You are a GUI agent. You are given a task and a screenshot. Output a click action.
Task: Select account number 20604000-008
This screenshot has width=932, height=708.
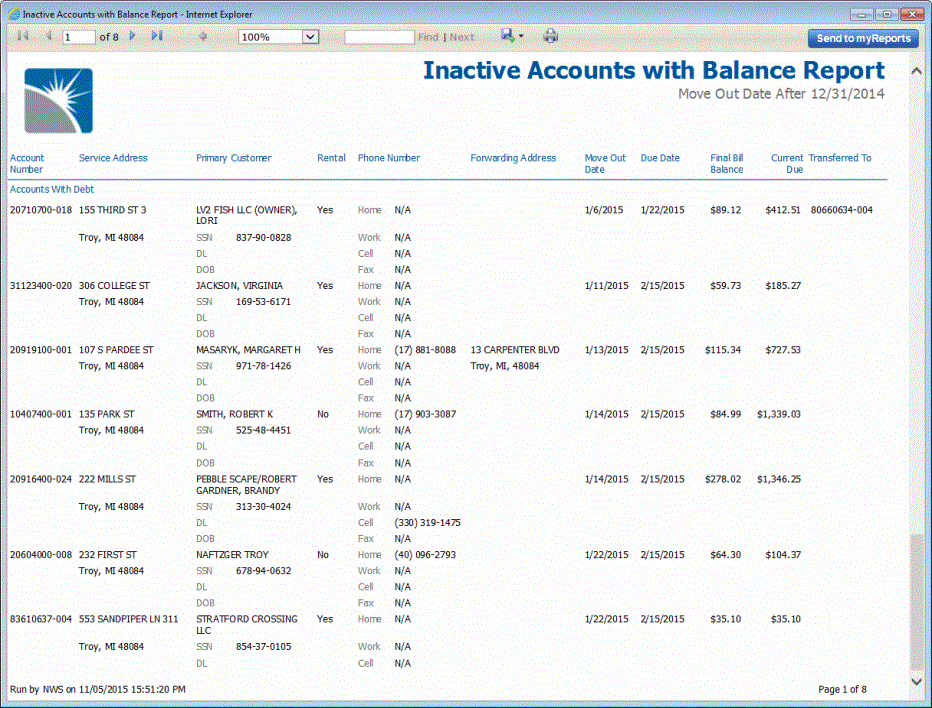40,555
